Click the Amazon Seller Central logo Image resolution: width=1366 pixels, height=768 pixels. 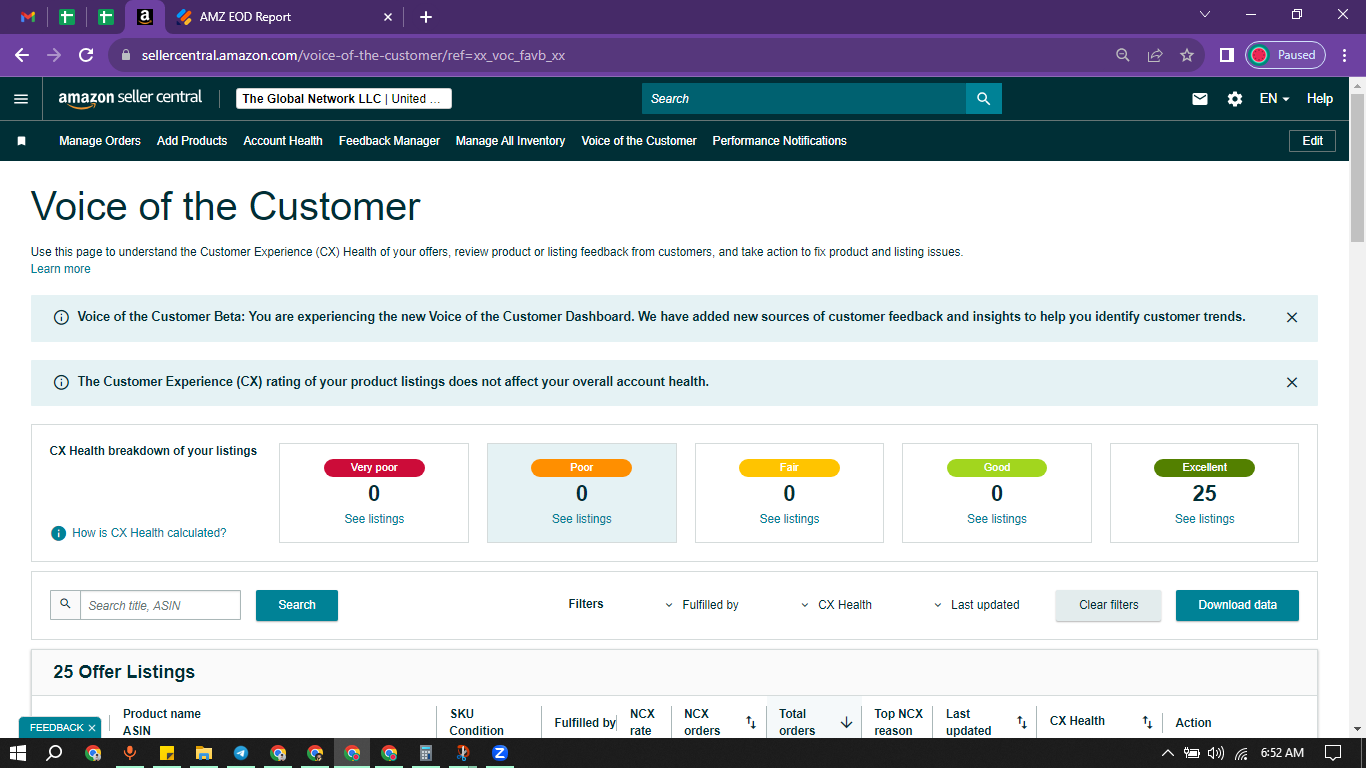pyautogui.click(x=130, y=98)
